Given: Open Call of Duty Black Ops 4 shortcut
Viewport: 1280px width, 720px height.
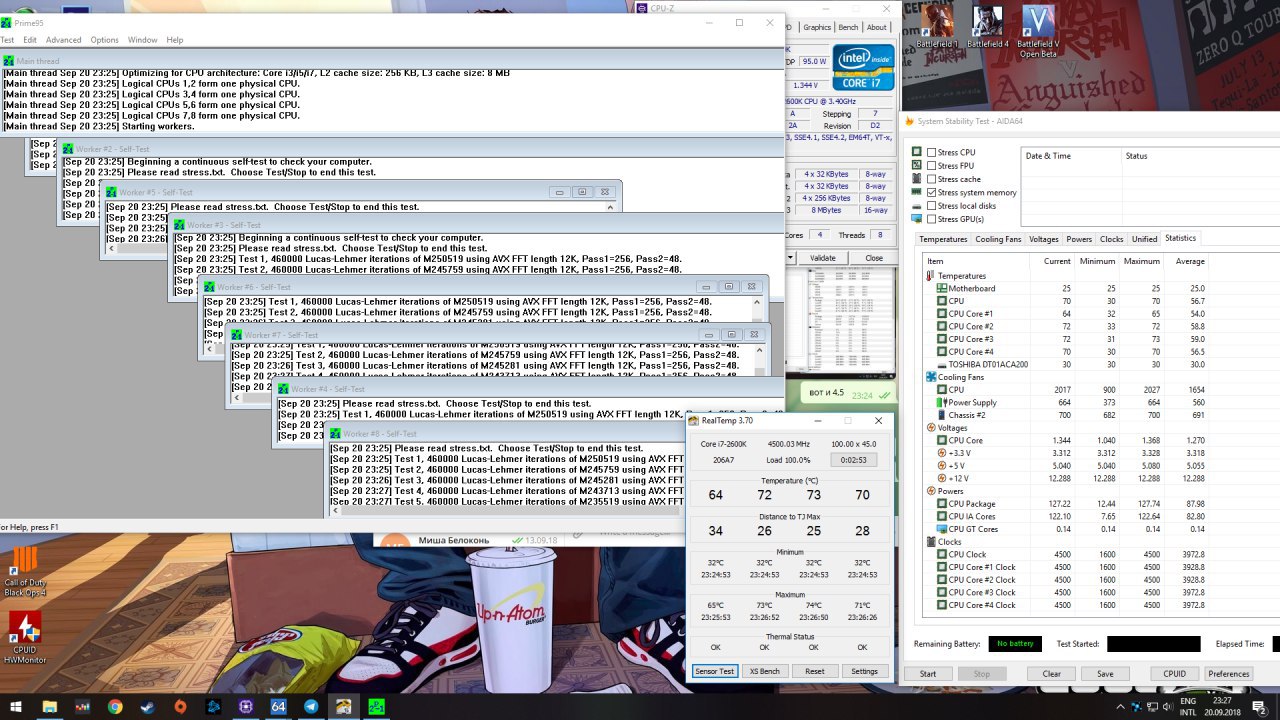Looking at the screenshot, I should click(25, 569).
